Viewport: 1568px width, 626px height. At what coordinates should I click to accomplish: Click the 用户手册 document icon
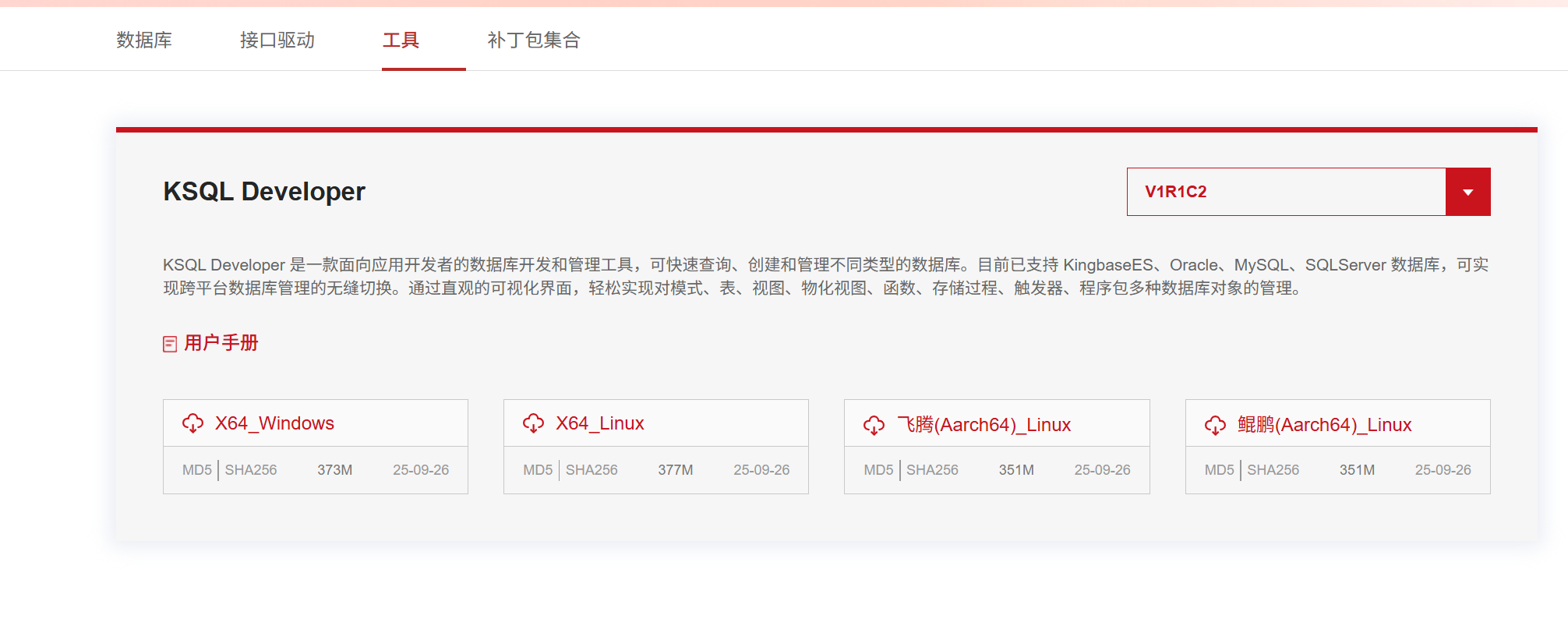pyautogui.click(x=170, y=344)
